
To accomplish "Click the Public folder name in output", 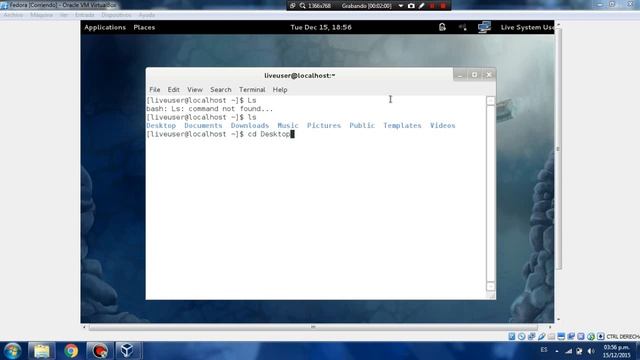I will click(x=362, y=126).
